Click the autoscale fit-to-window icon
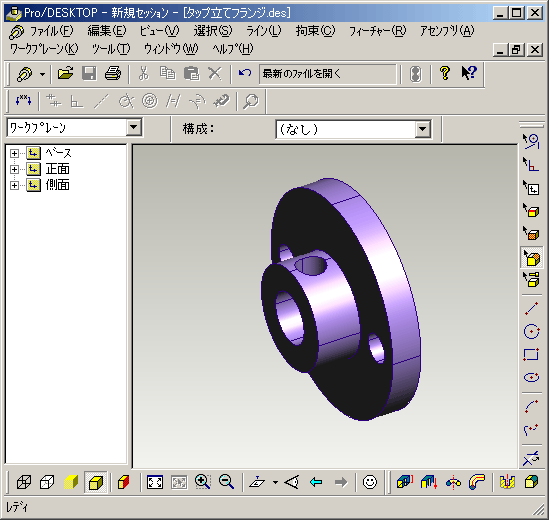 pos(155,482)
